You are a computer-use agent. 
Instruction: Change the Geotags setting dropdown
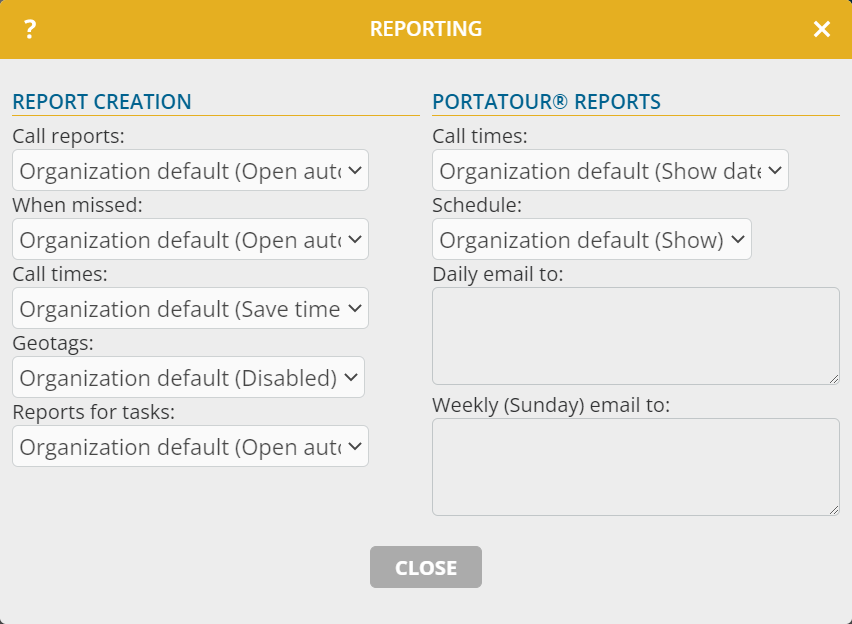(x=188, y=377)
